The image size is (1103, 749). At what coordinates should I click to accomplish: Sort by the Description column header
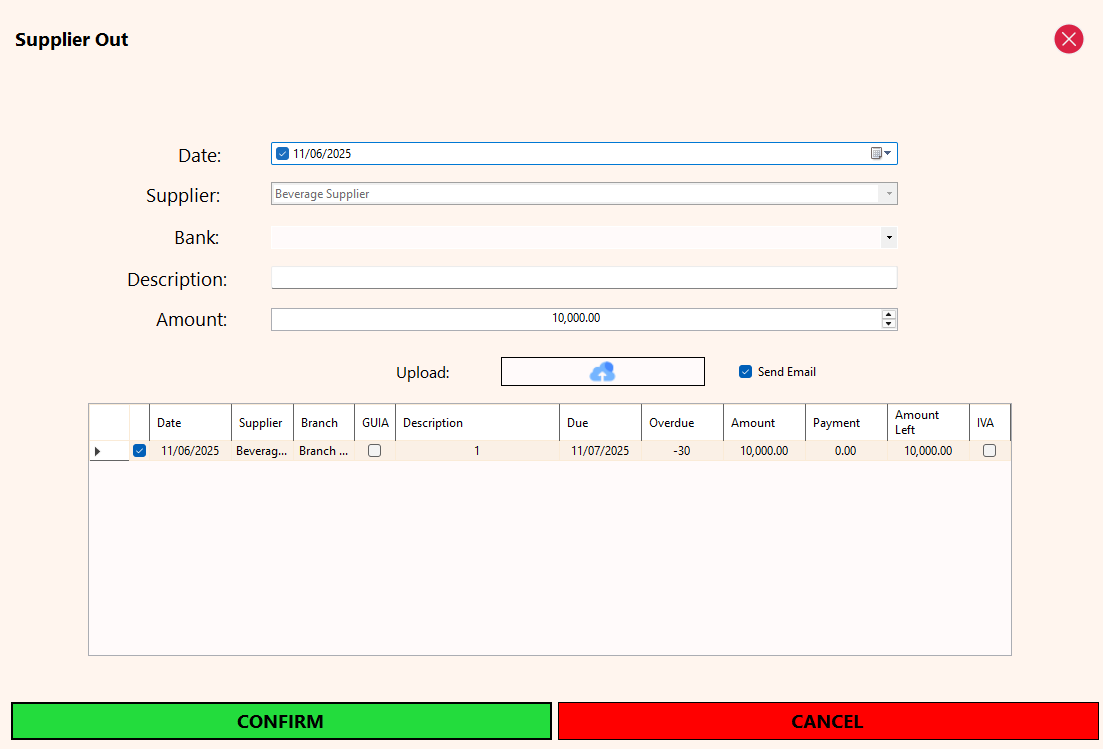(x=477, y=423)
